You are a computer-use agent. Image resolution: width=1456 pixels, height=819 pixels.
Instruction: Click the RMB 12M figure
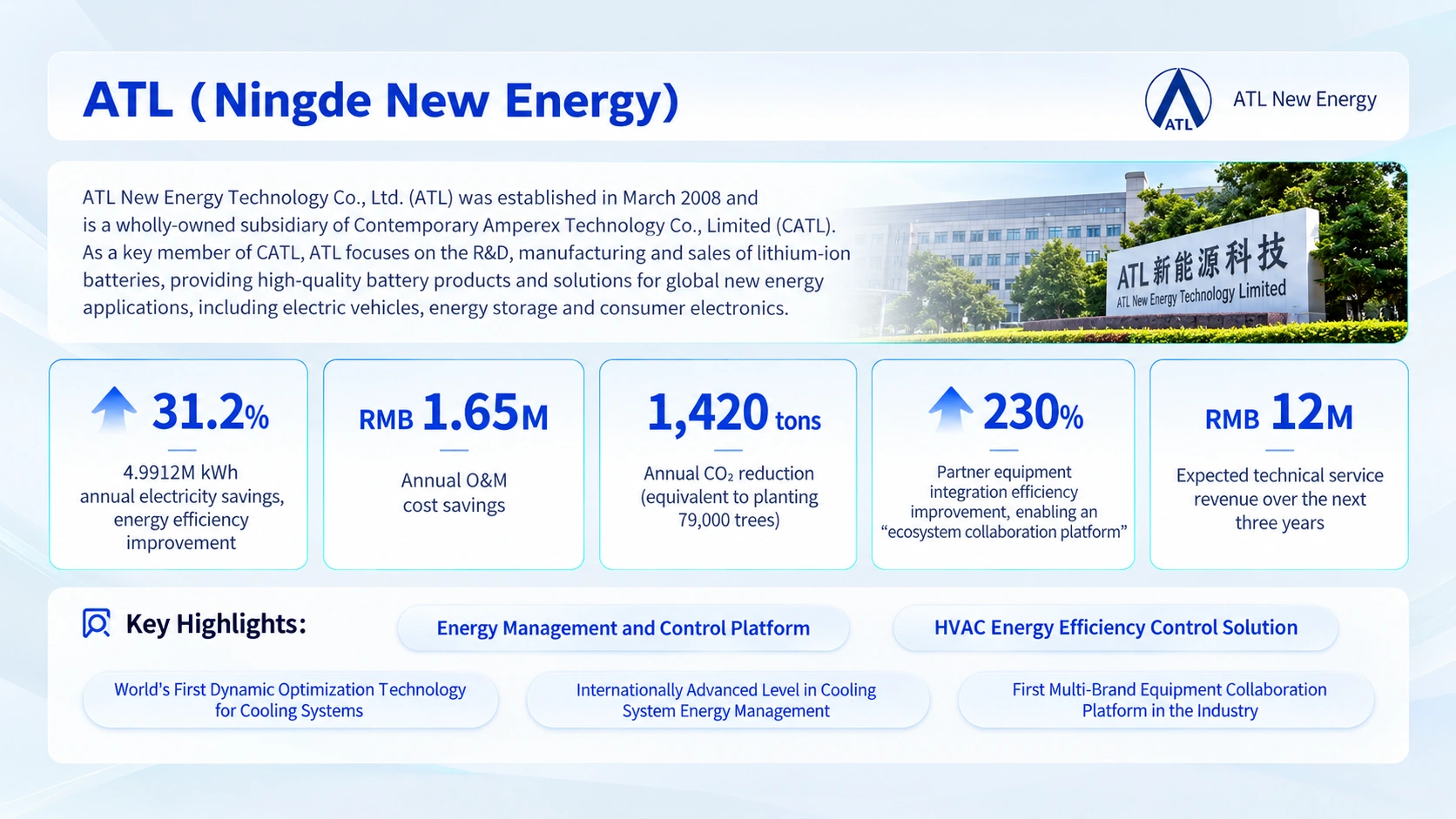pyautogui.click(x=1278, y=413)
